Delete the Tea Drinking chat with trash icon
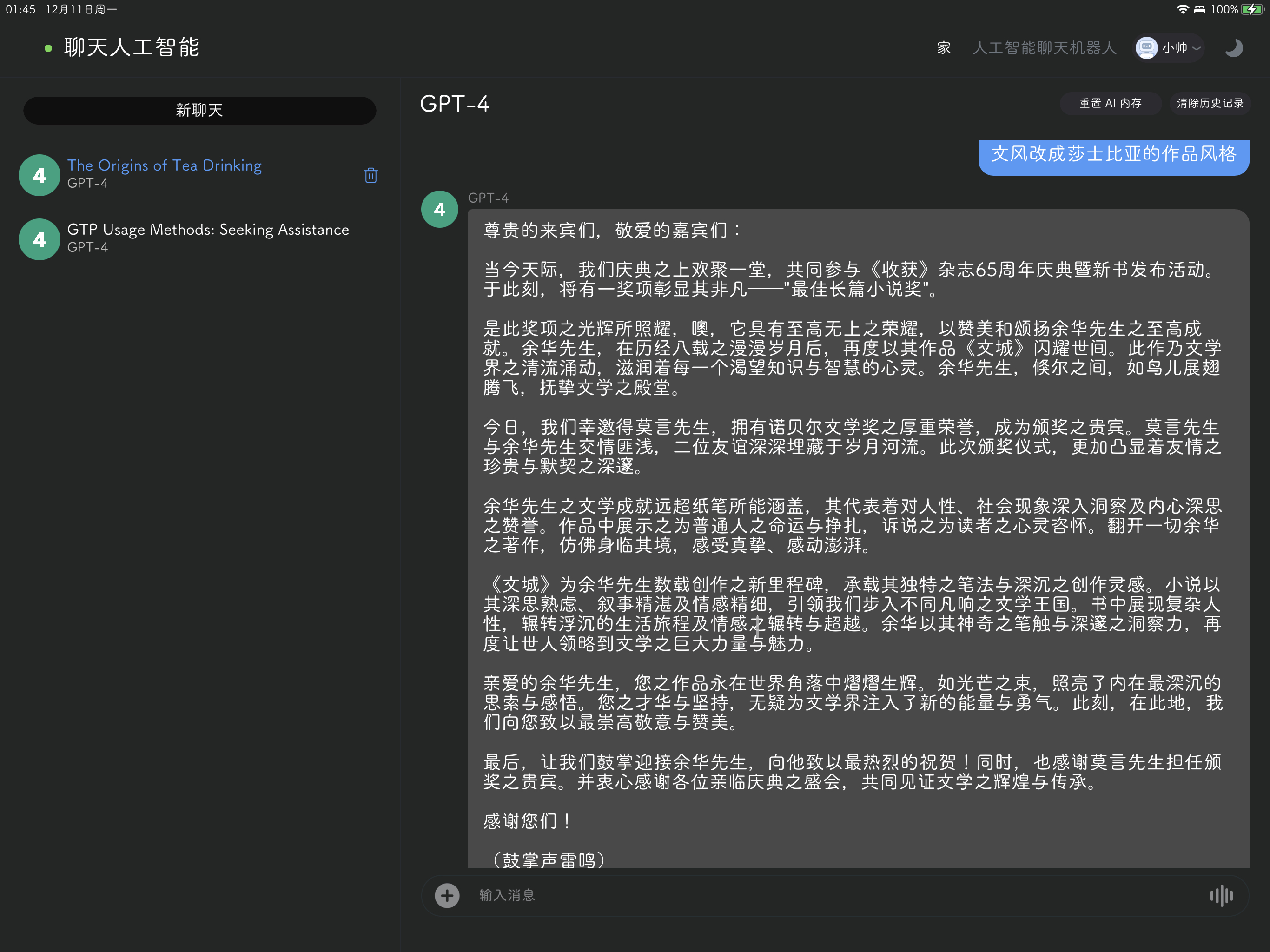1270x952 pixels. pos(370,175)
